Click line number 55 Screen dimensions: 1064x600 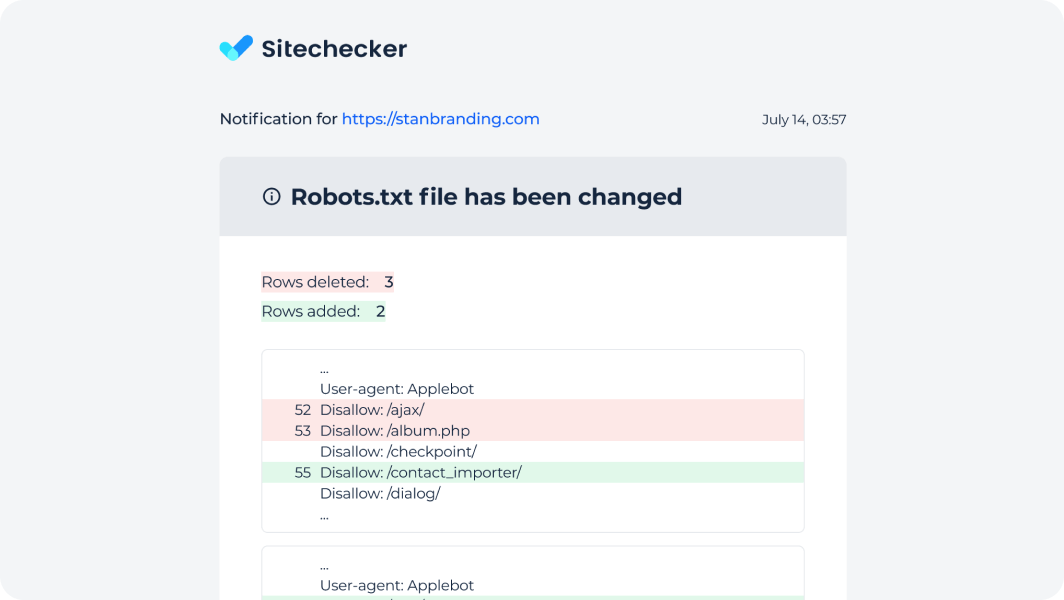tap(303, 472)
